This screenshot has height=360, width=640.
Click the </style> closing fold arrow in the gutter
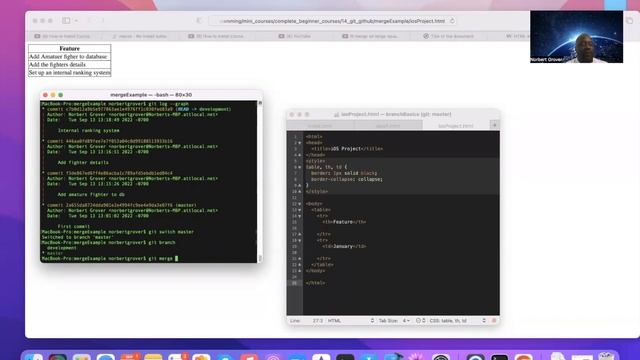300,191
